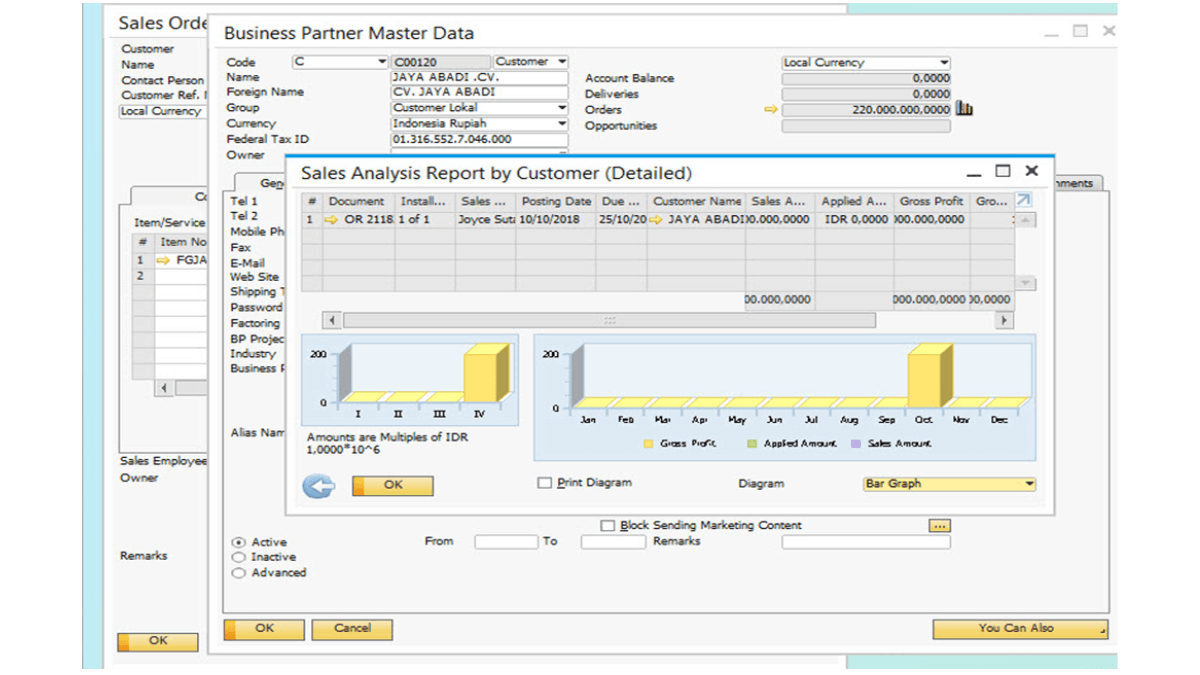The image size is (1200, 675).
Task: Sort by the Customer Name column header
Action: tap(696, 201)
